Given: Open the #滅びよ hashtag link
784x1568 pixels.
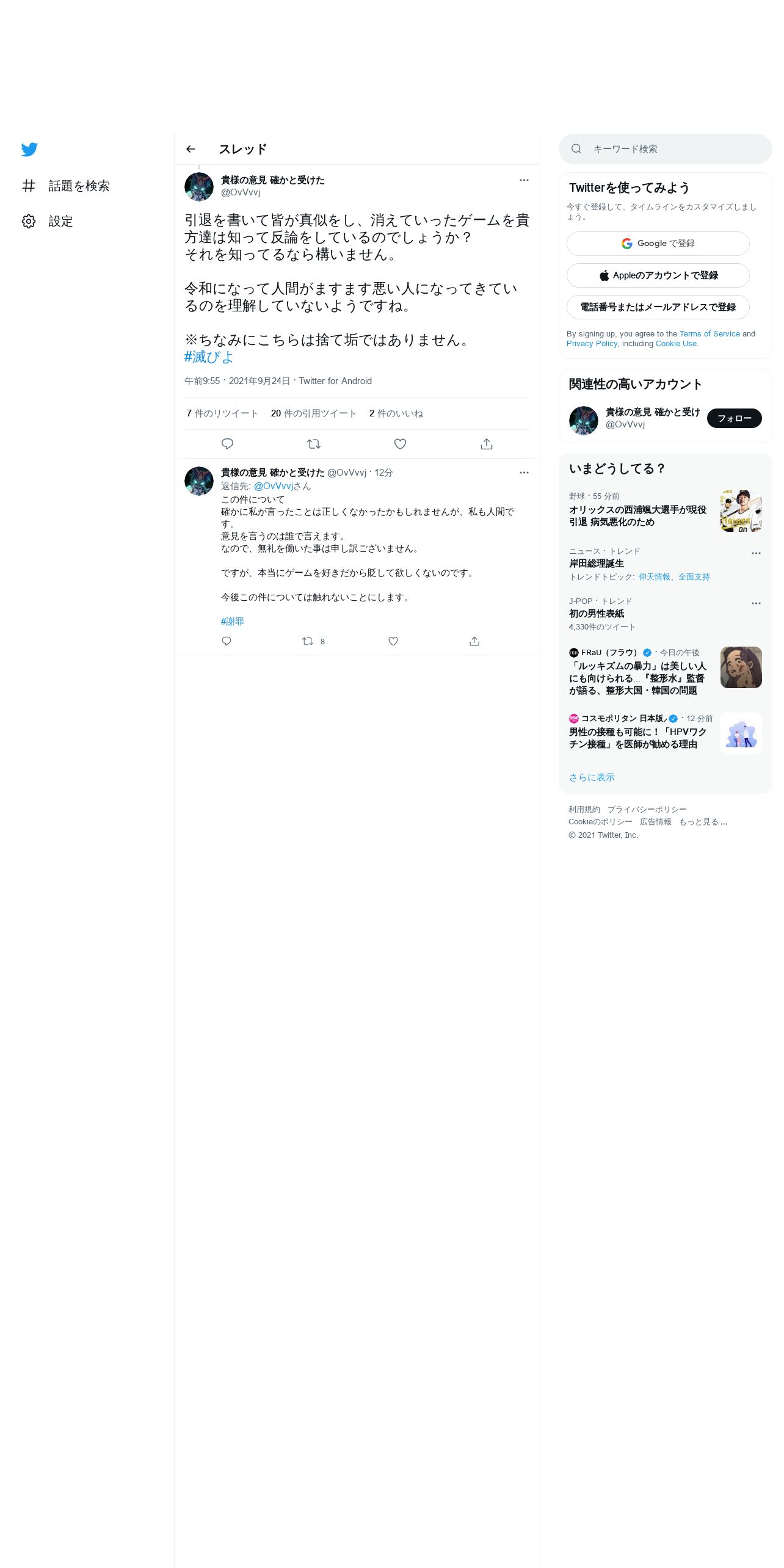Looking at the screenshot, I should 209,357.
